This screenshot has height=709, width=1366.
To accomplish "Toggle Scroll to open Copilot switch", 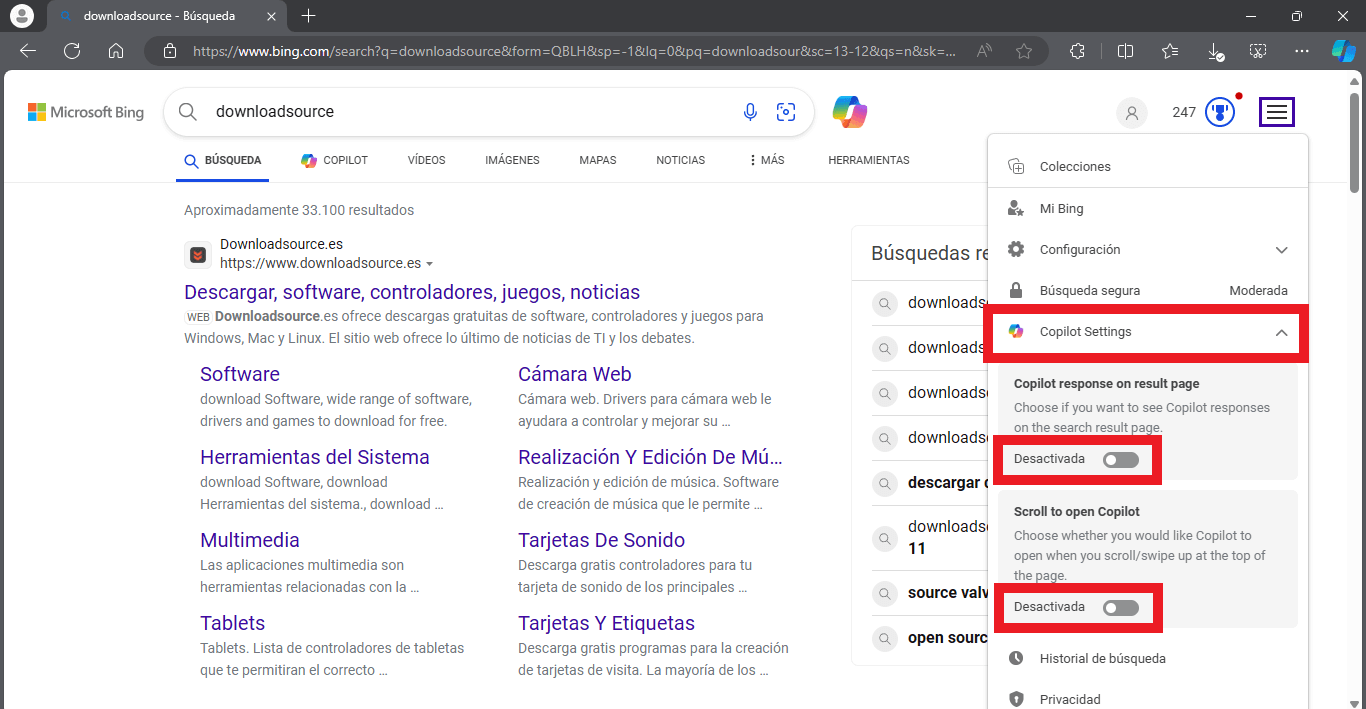I will [1120, 608].
